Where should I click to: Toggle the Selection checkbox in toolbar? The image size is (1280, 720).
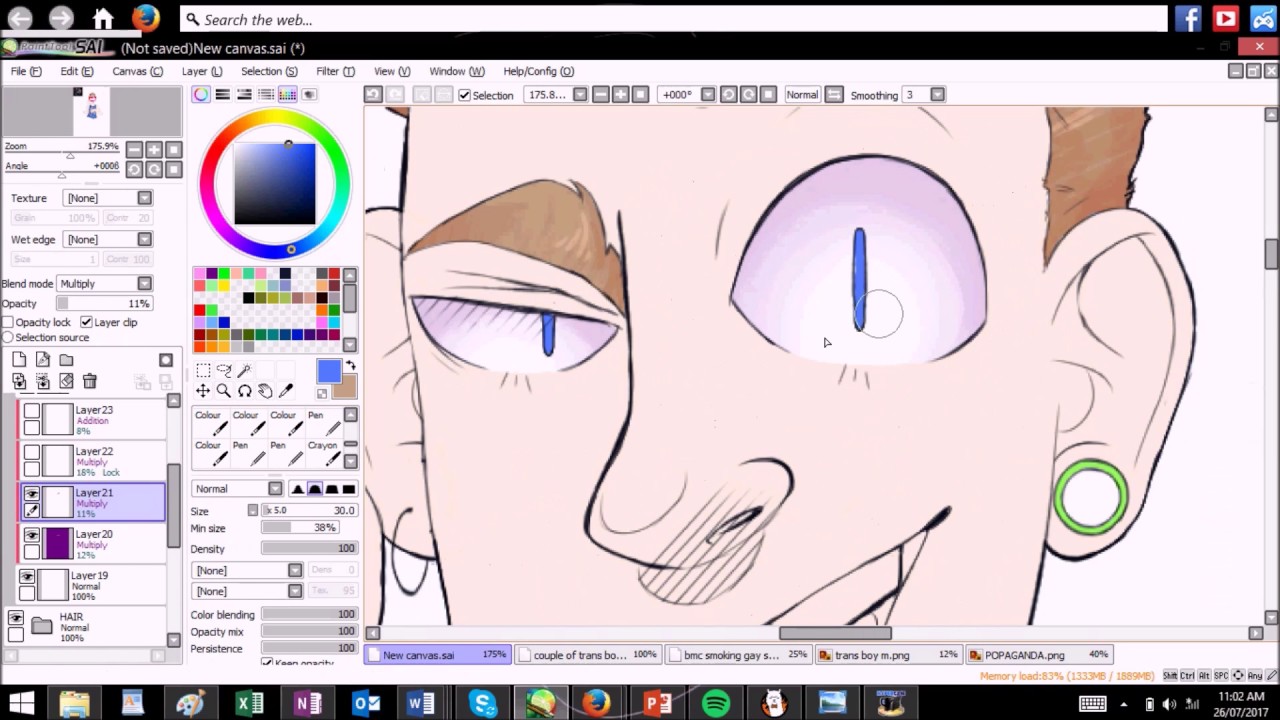(x=465, y=95)
